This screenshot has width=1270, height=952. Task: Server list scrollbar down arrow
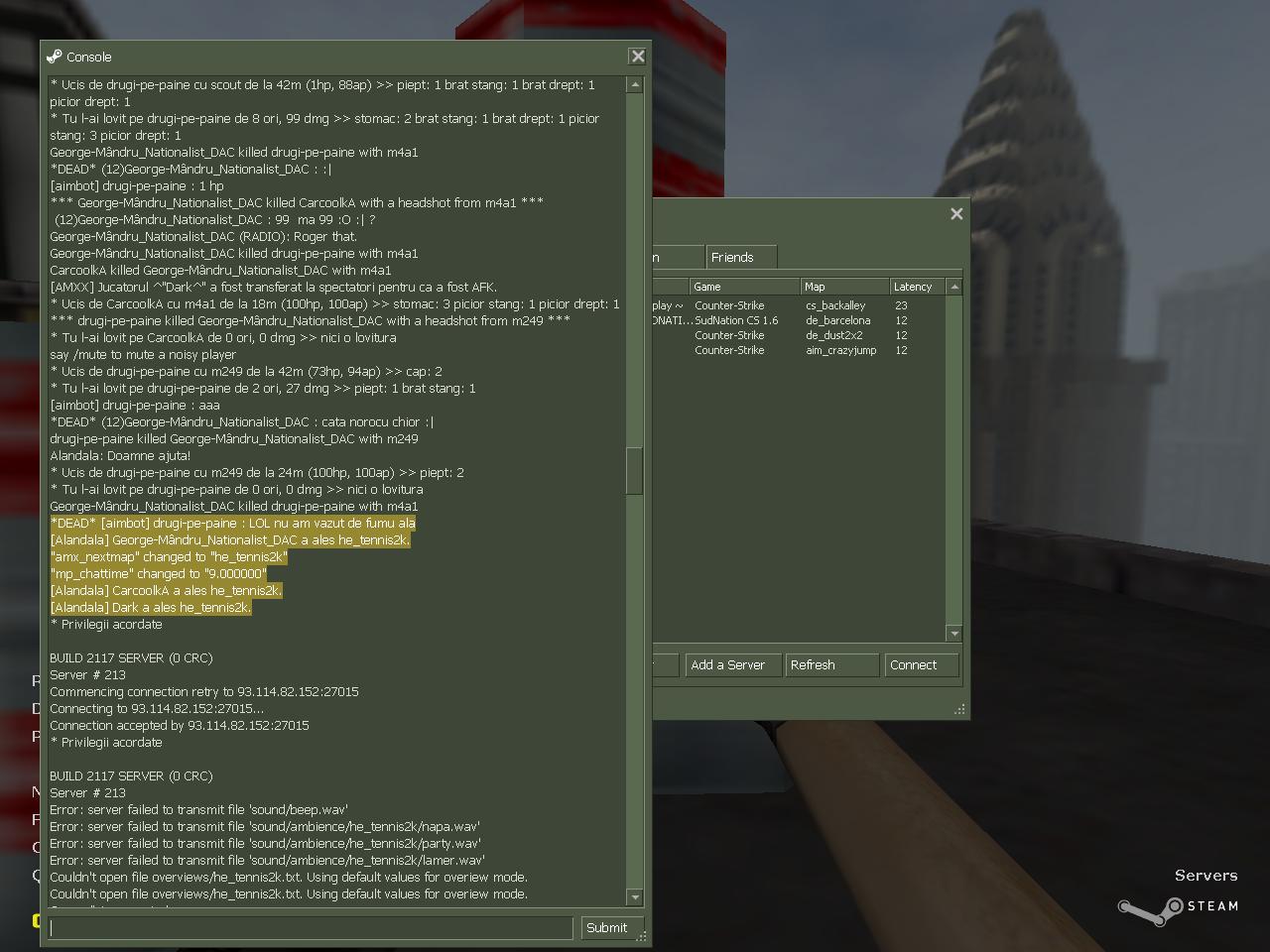click(x=954, y=634)
